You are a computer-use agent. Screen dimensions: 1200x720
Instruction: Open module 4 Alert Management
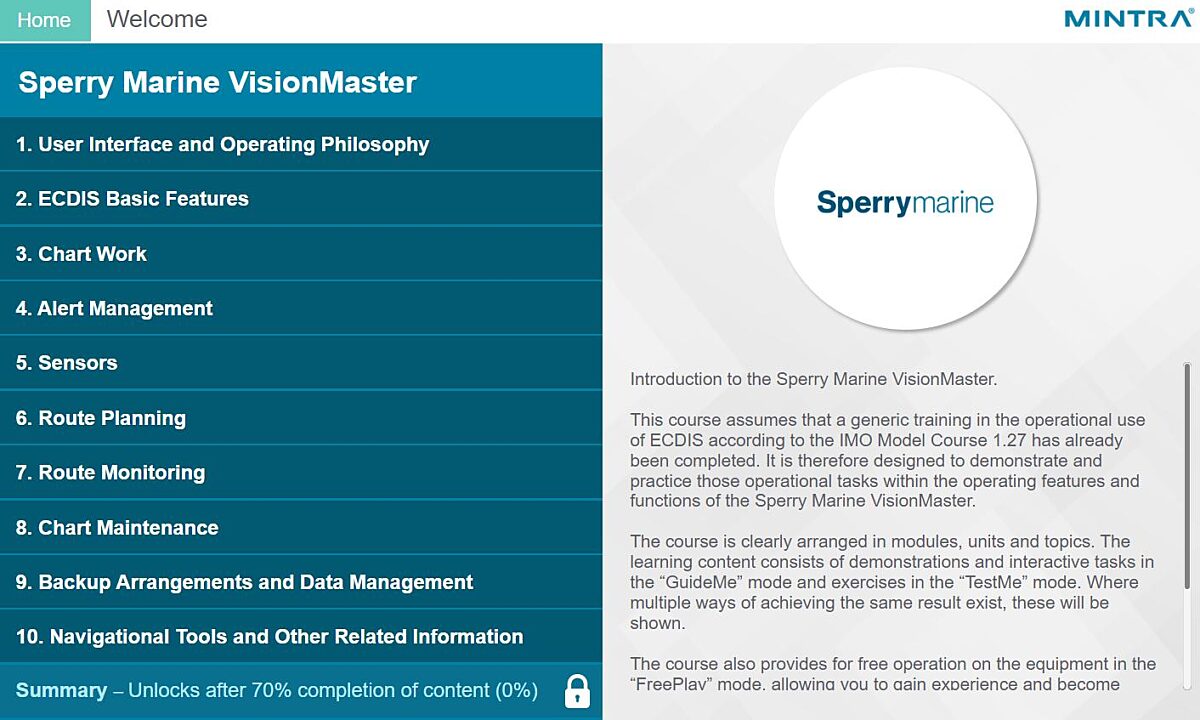click(301, 309)
